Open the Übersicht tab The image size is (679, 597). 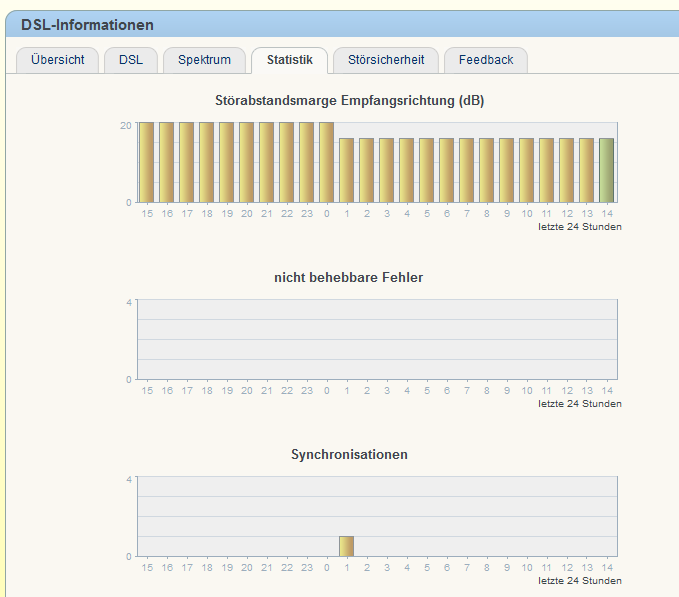(57, 60)
